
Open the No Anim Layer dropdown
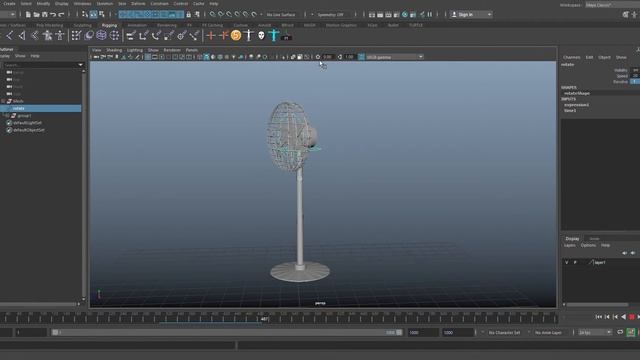(549, 333)
